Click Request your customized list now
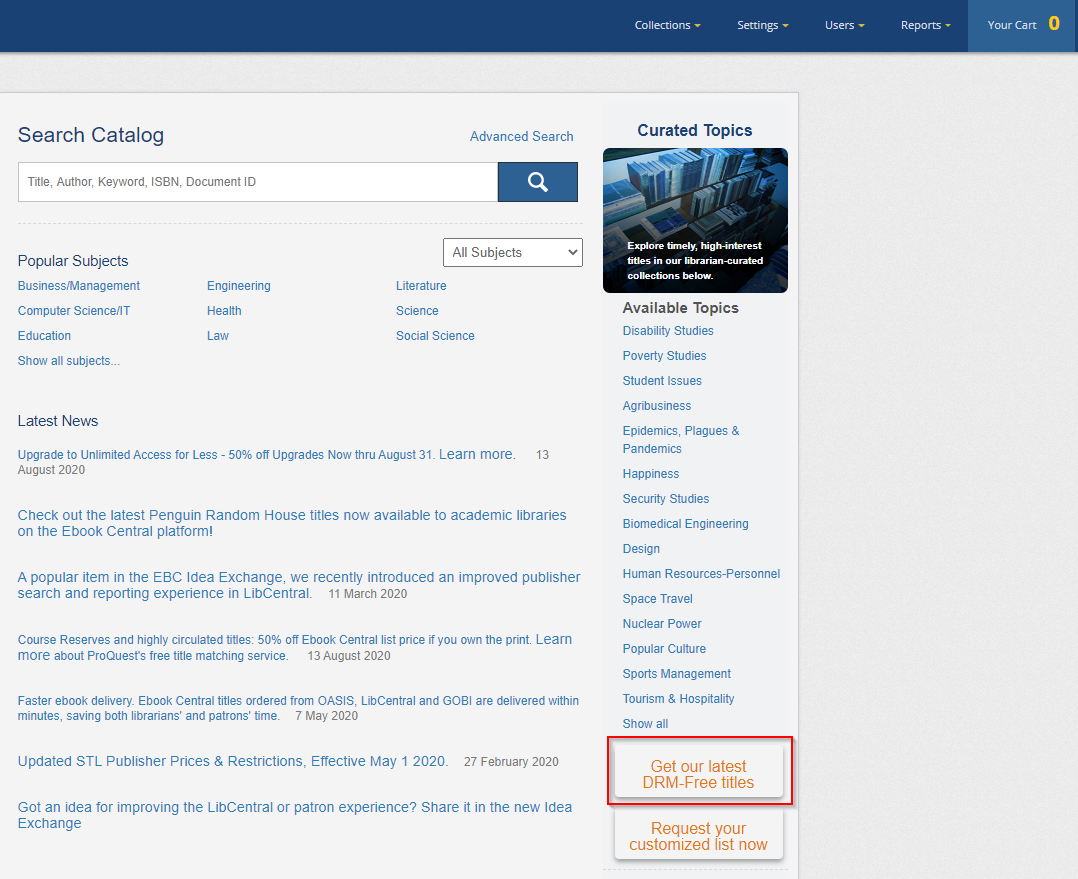 coord(698,836)
